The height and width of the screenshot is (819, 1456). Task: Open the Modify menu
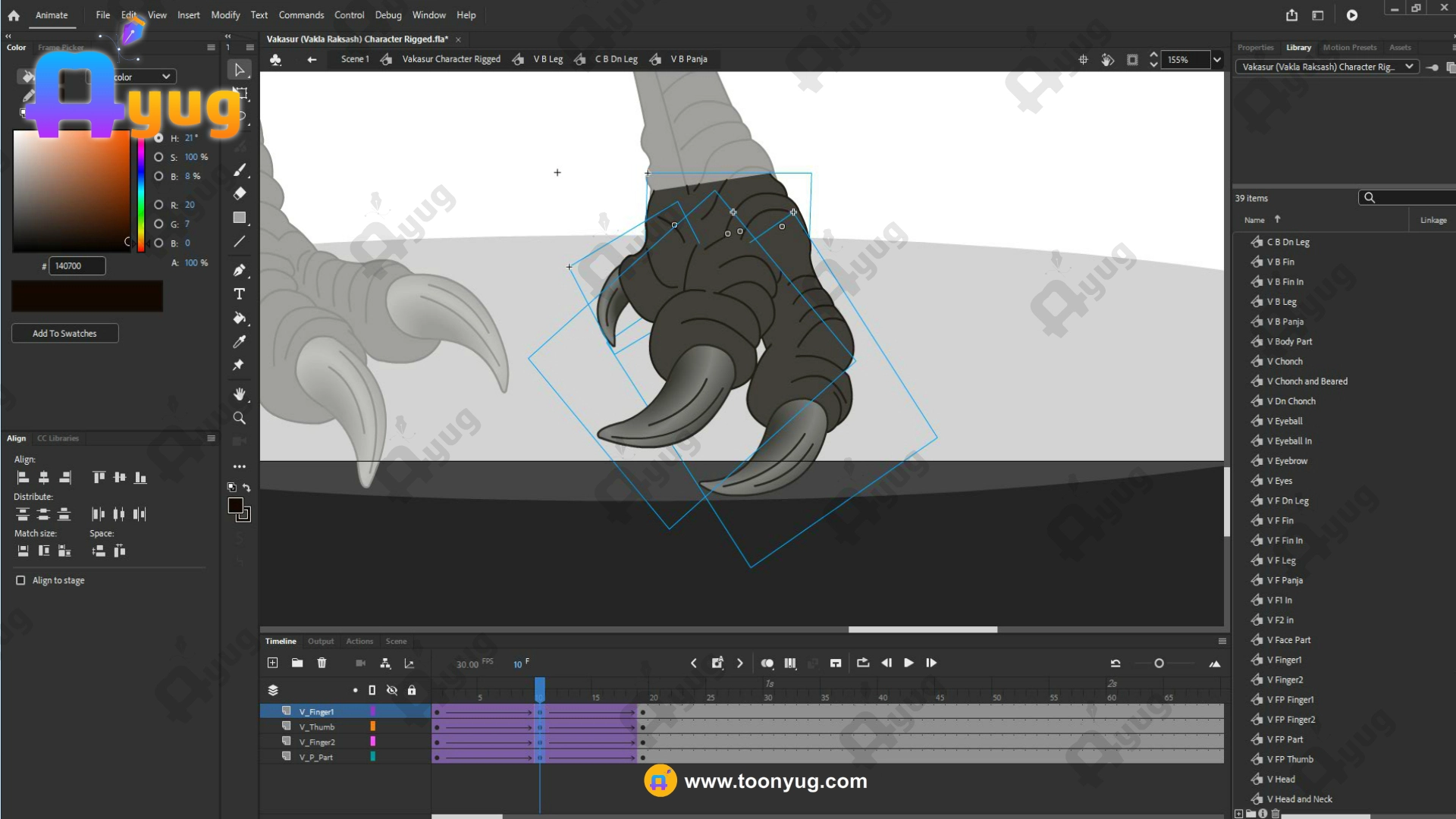click(x=225, y=15)
